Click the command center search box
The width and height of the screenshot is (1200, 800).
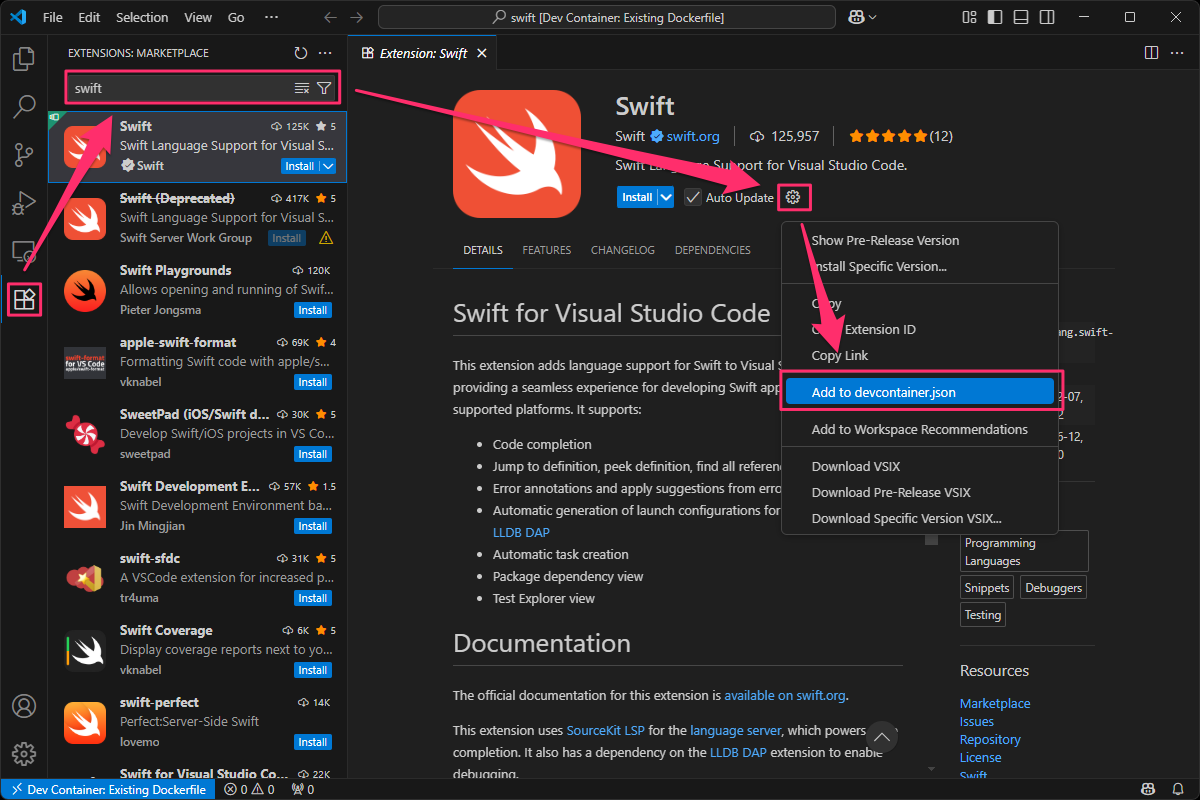pos(608,17)
